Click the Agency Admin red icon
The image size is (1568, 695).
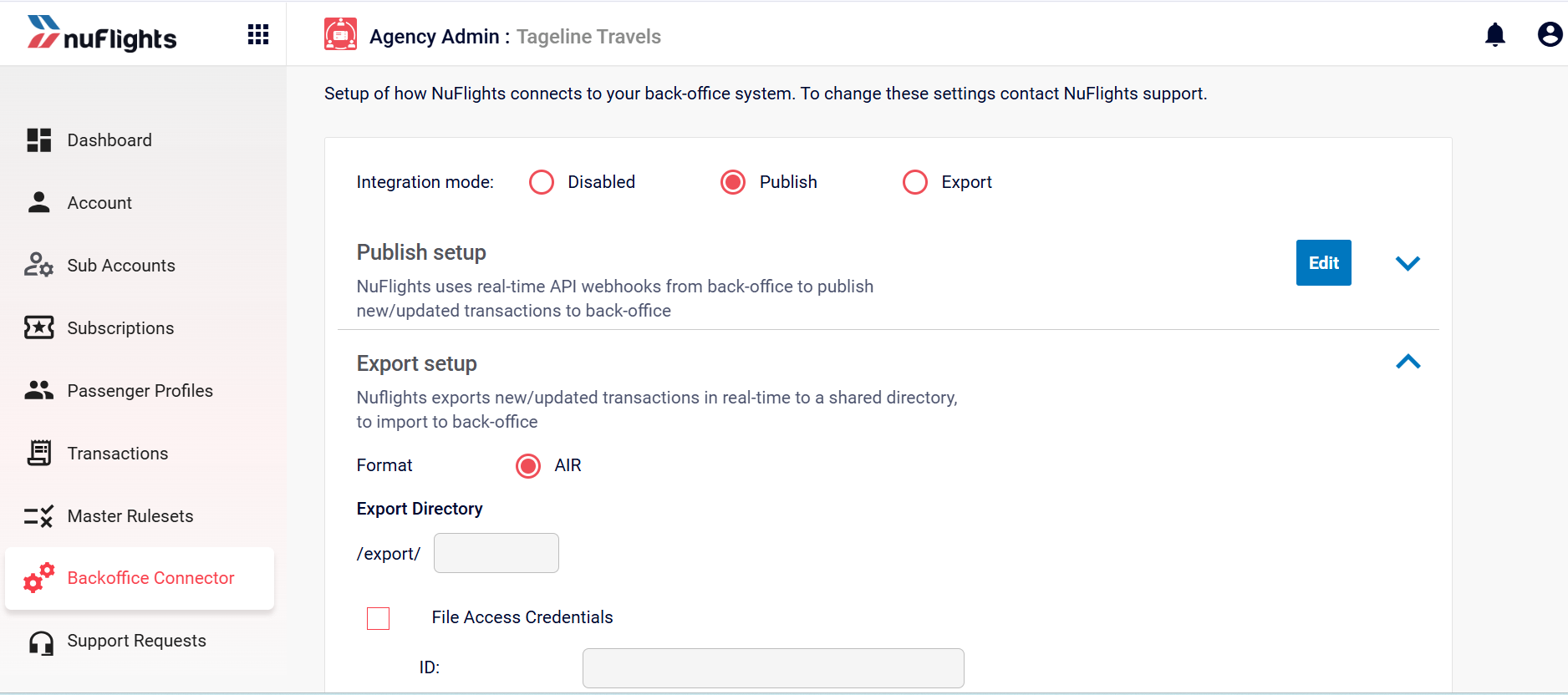[341, 34]
